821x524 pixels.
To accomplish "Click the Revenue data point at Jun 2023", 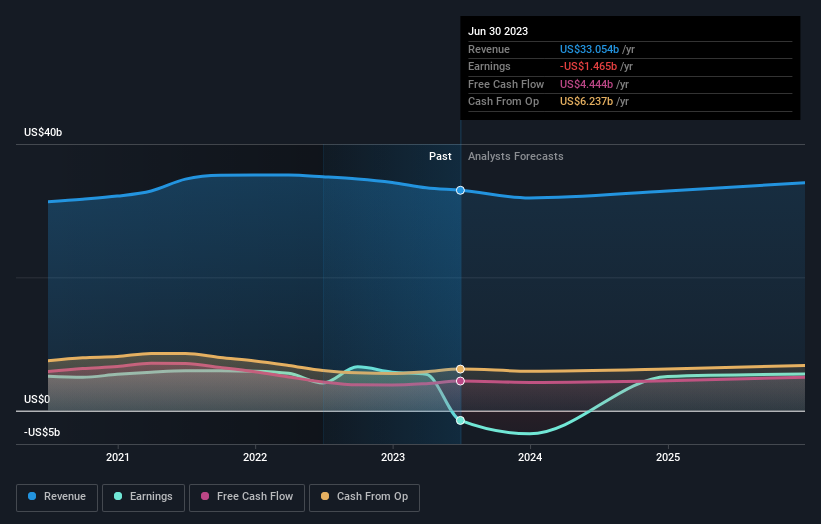I will [460, 190].
